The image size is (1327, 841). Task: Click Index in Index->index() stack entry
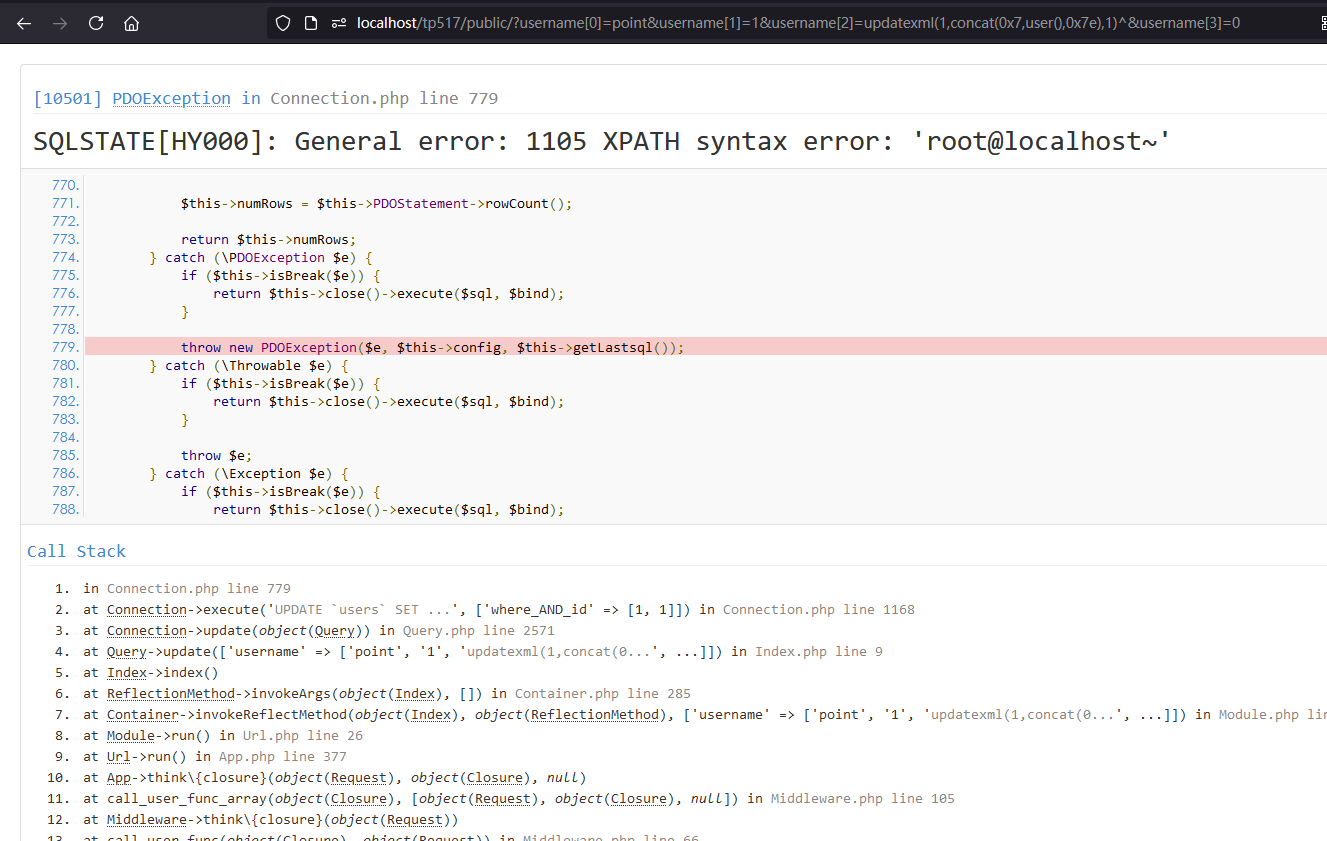(127, 672)
